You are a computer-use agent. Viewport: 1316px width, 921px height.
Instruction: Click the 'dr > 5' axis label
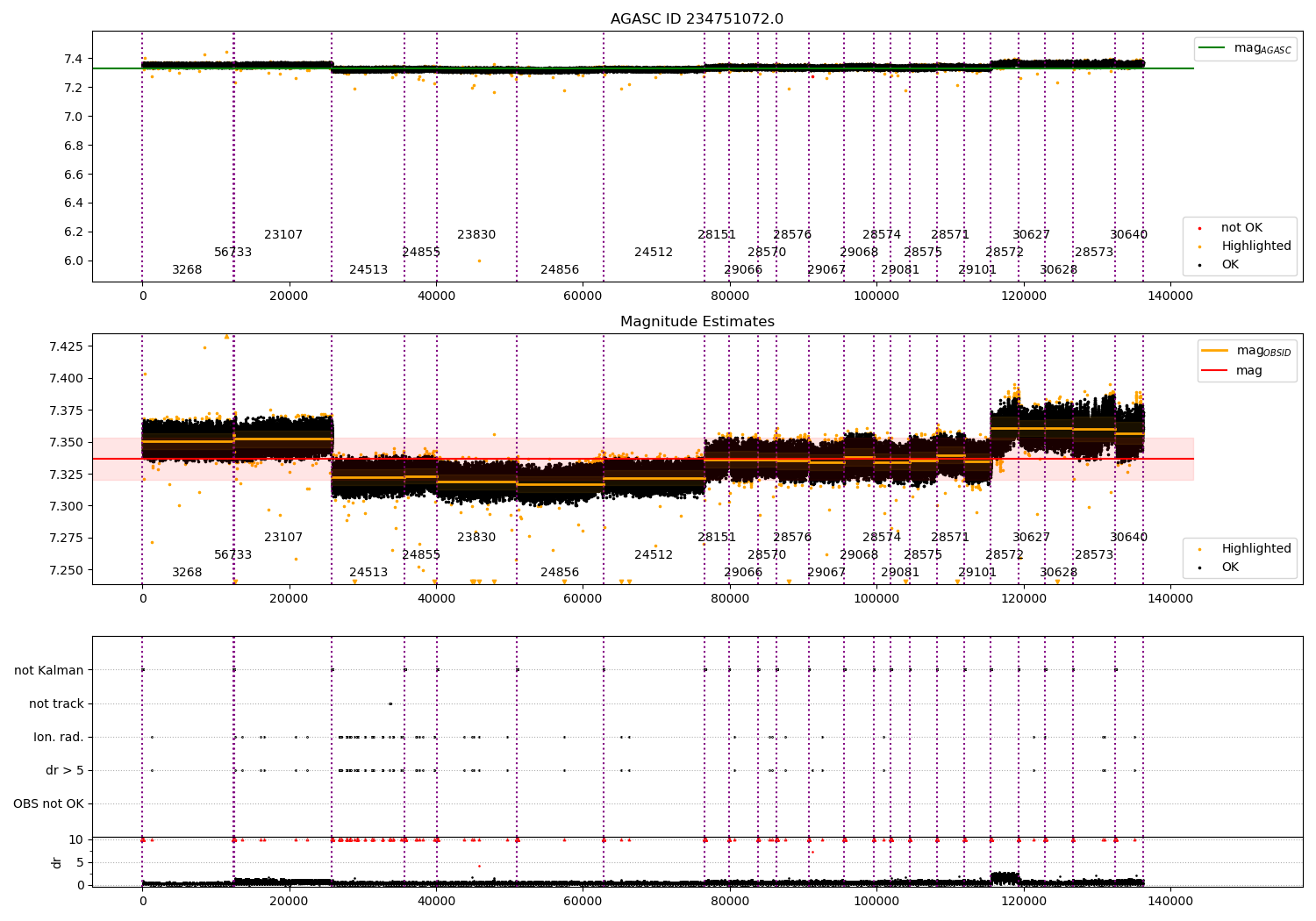click(65, 771)
